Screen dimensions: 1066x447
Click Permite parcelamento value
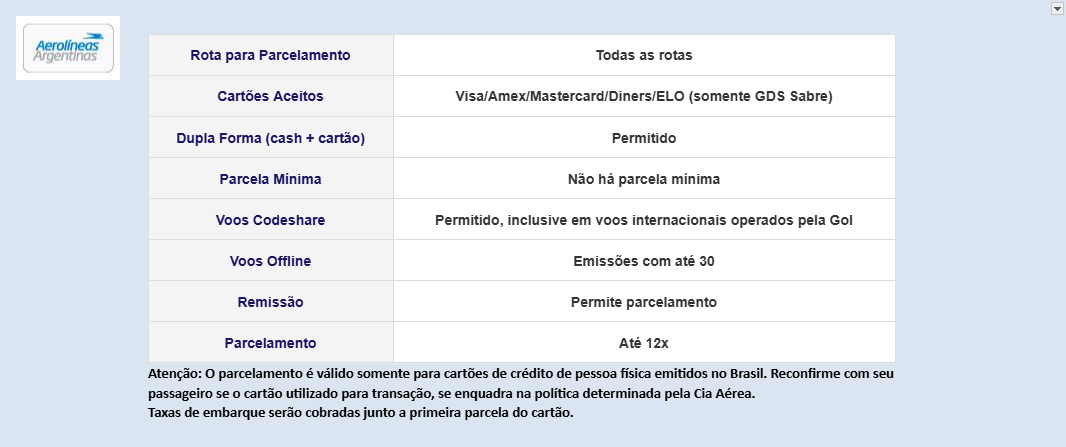click(644, 302)
